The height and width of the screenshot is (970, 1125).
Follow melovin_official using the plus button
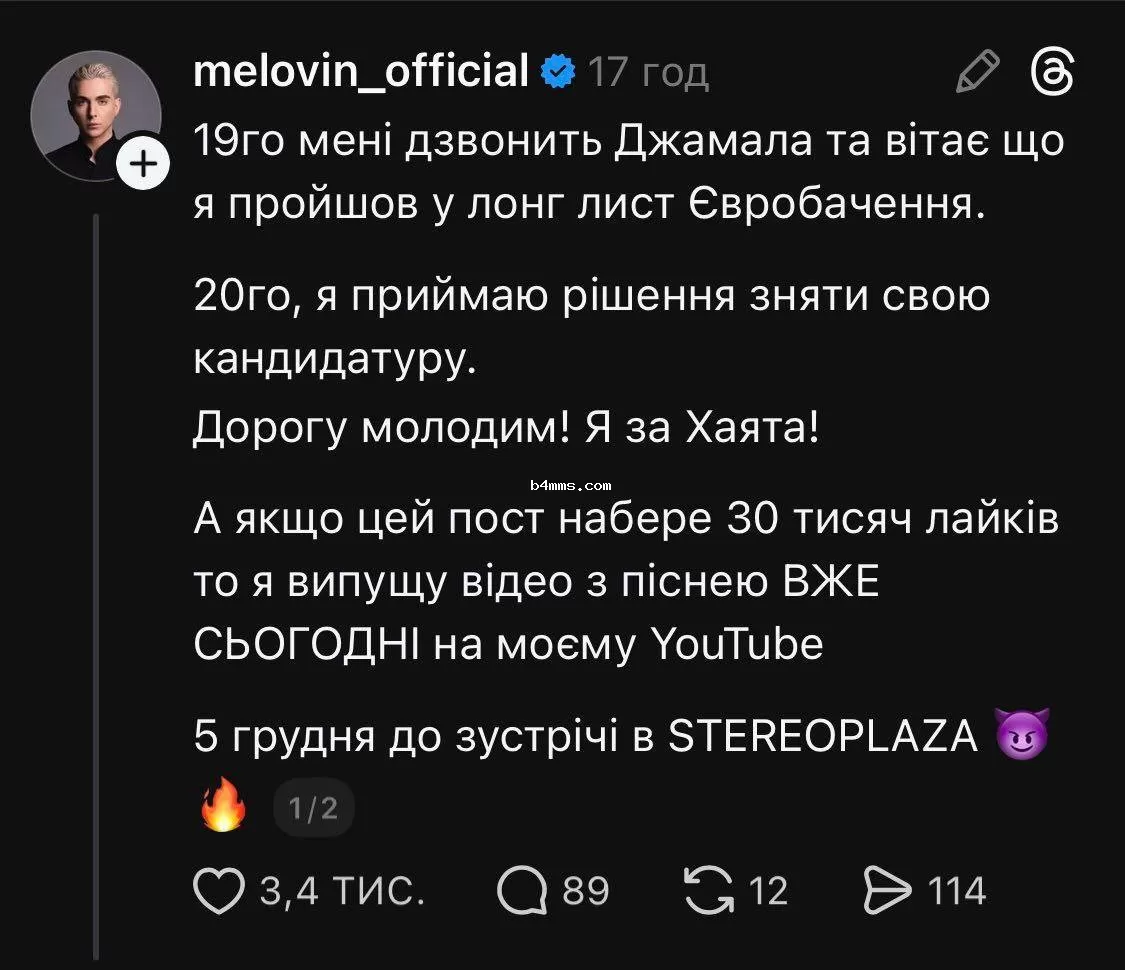pyautogui.click(x=144, y=162)
